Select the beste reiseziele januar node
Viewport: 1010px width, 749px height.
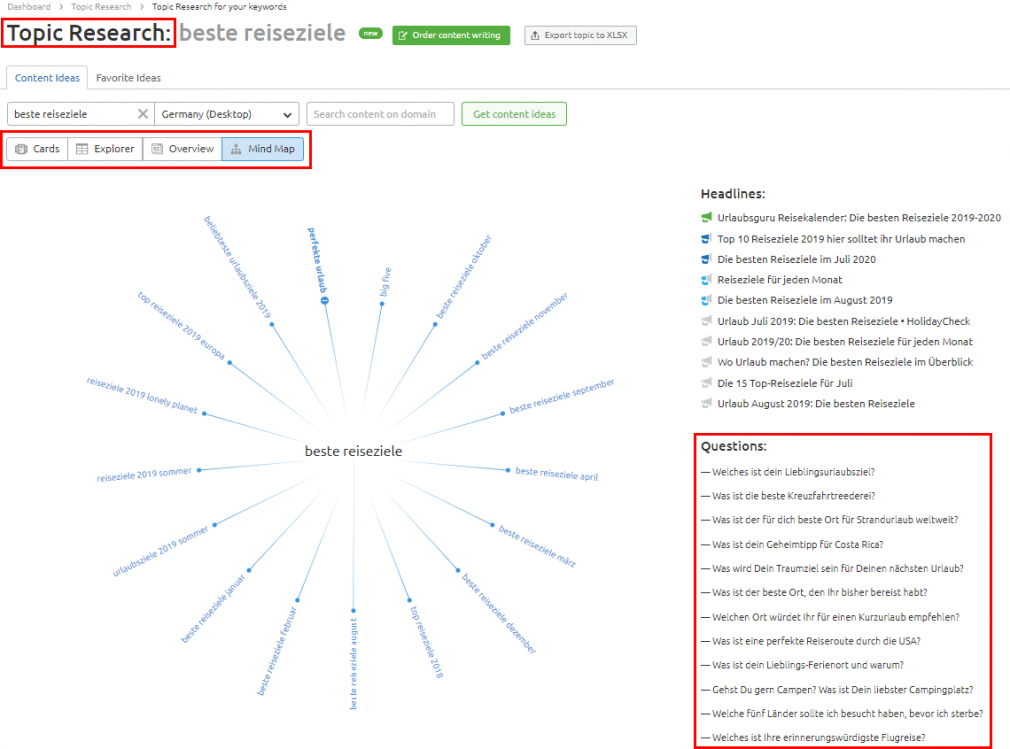[x=213, y=609]
